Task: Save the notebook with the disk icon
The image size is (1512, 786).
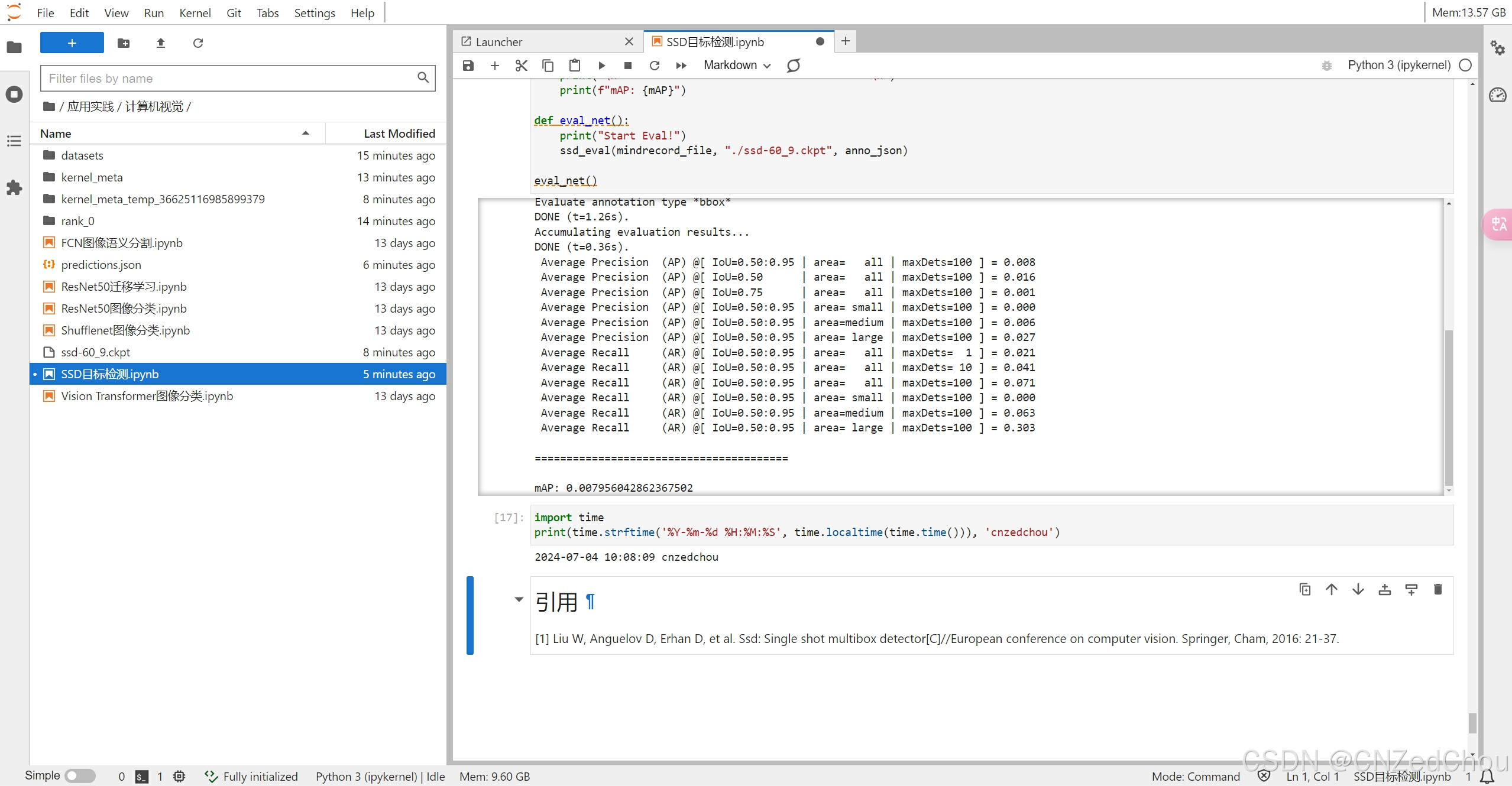Action: [468, 66]
